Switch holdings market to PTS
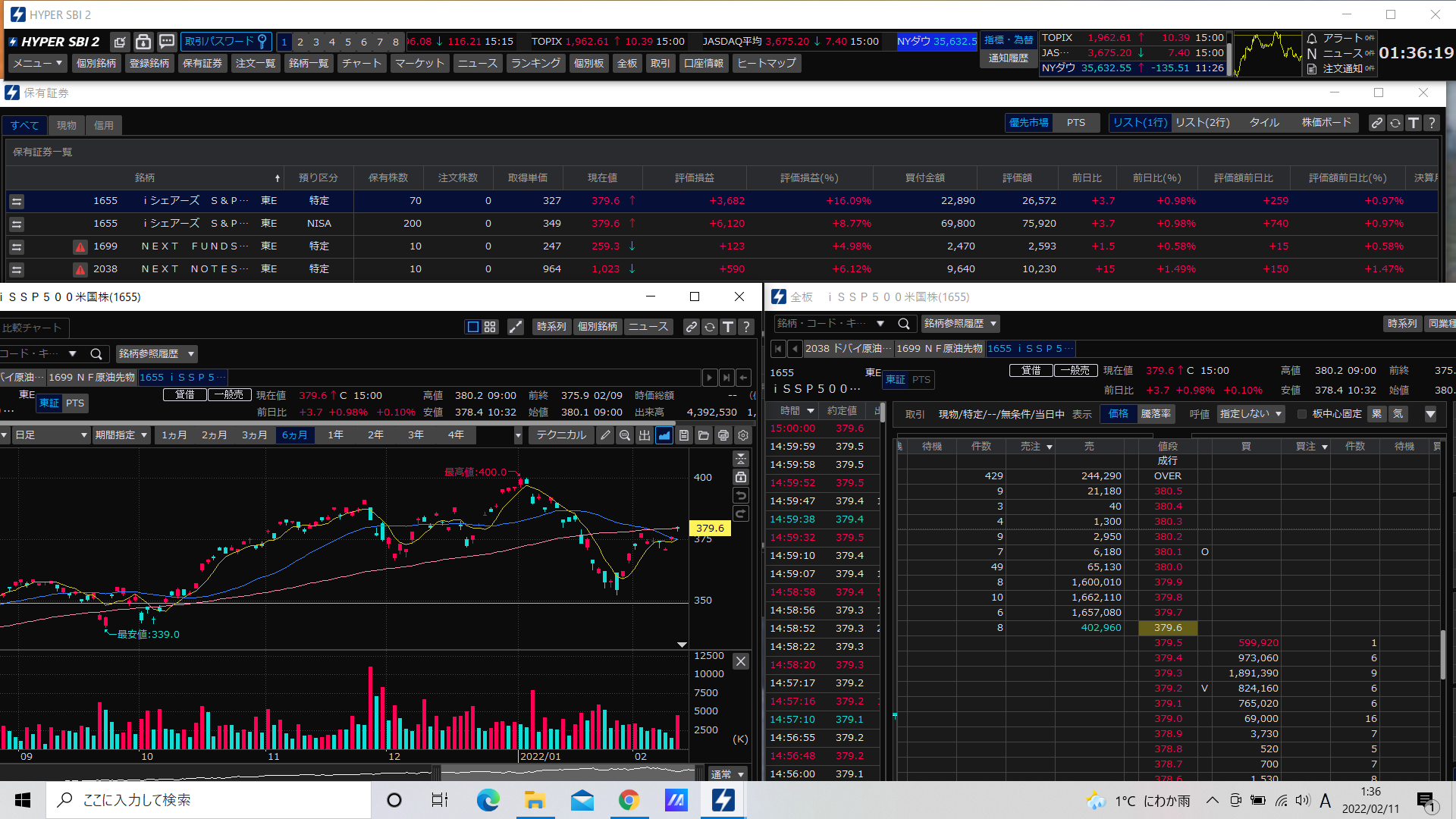This screenshot has width=1456, height=819. [1075, 123]
